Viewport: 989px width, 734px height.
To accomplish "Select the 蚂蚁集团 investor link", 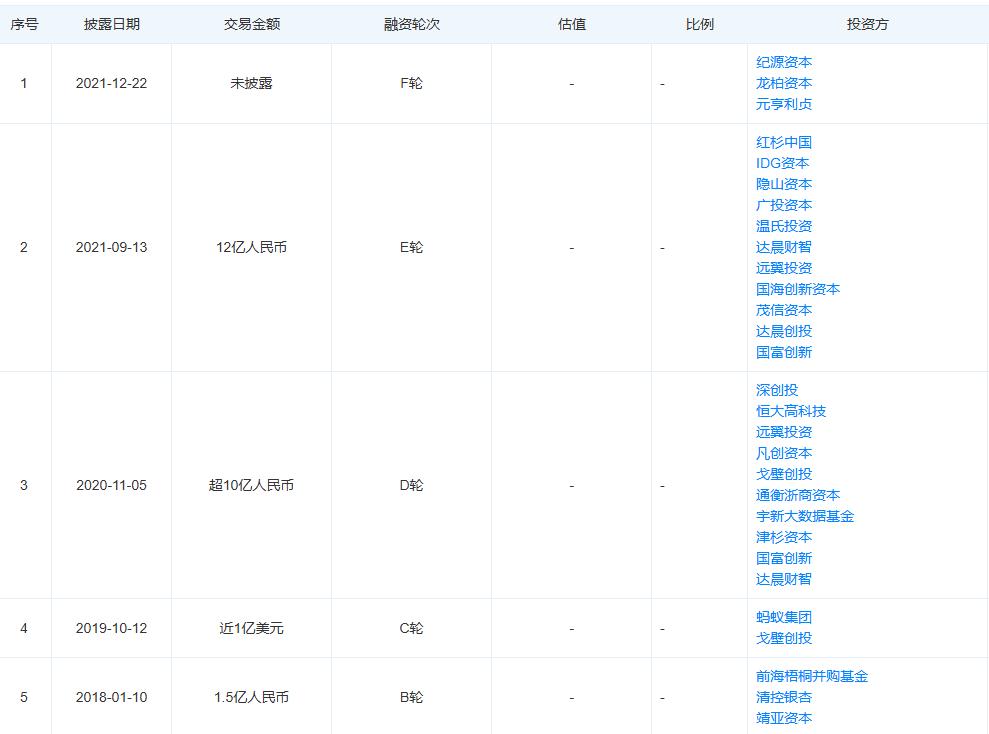I will coord(784,617).
